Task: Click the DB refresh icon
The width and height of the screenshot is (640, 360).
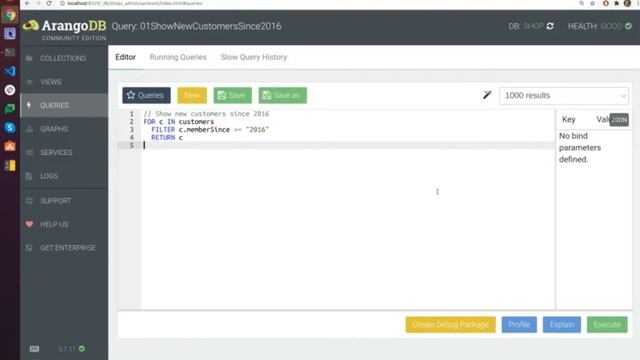Action: coord(550,26)
